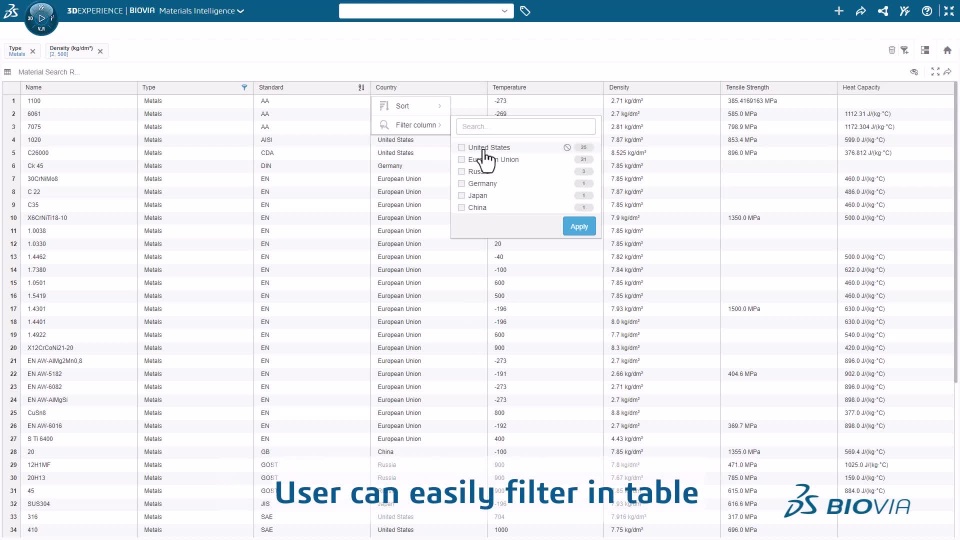Check the United States filter option
The width and height of the screenshot is (960, 540).
click(x=462, y=148)
